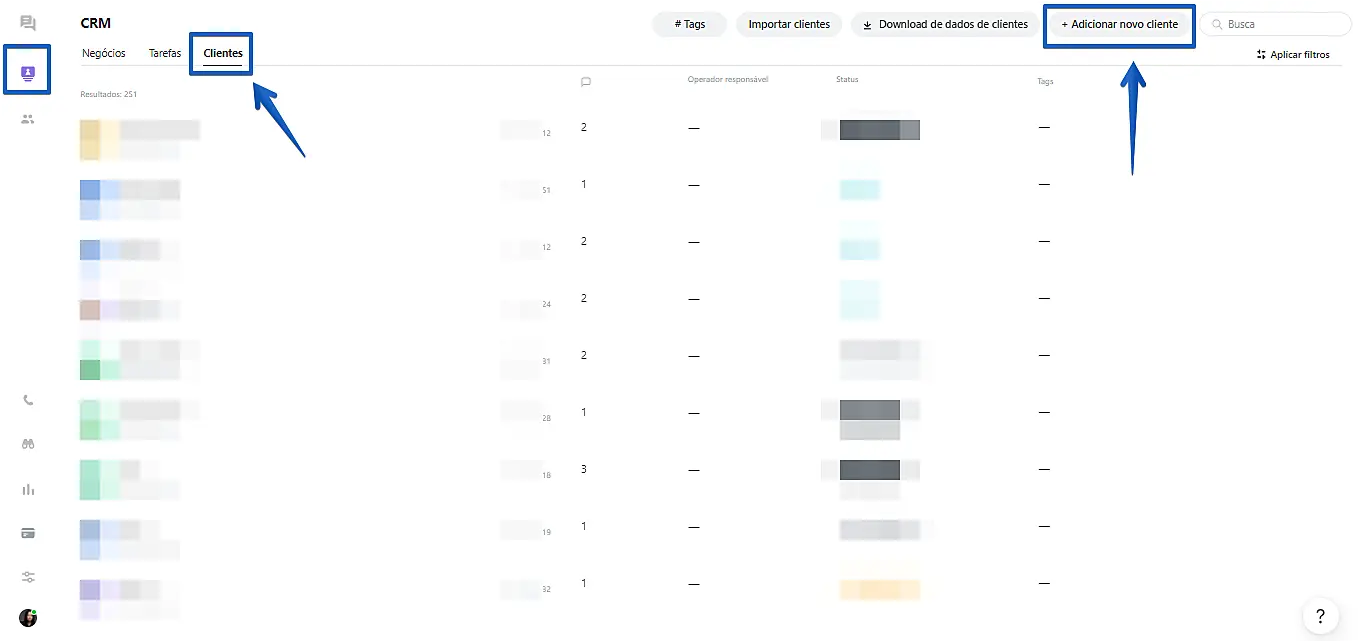This screenshot has height=641, width=1358.
Task: Open the billing card icon in sidebar
Action: 28,533
